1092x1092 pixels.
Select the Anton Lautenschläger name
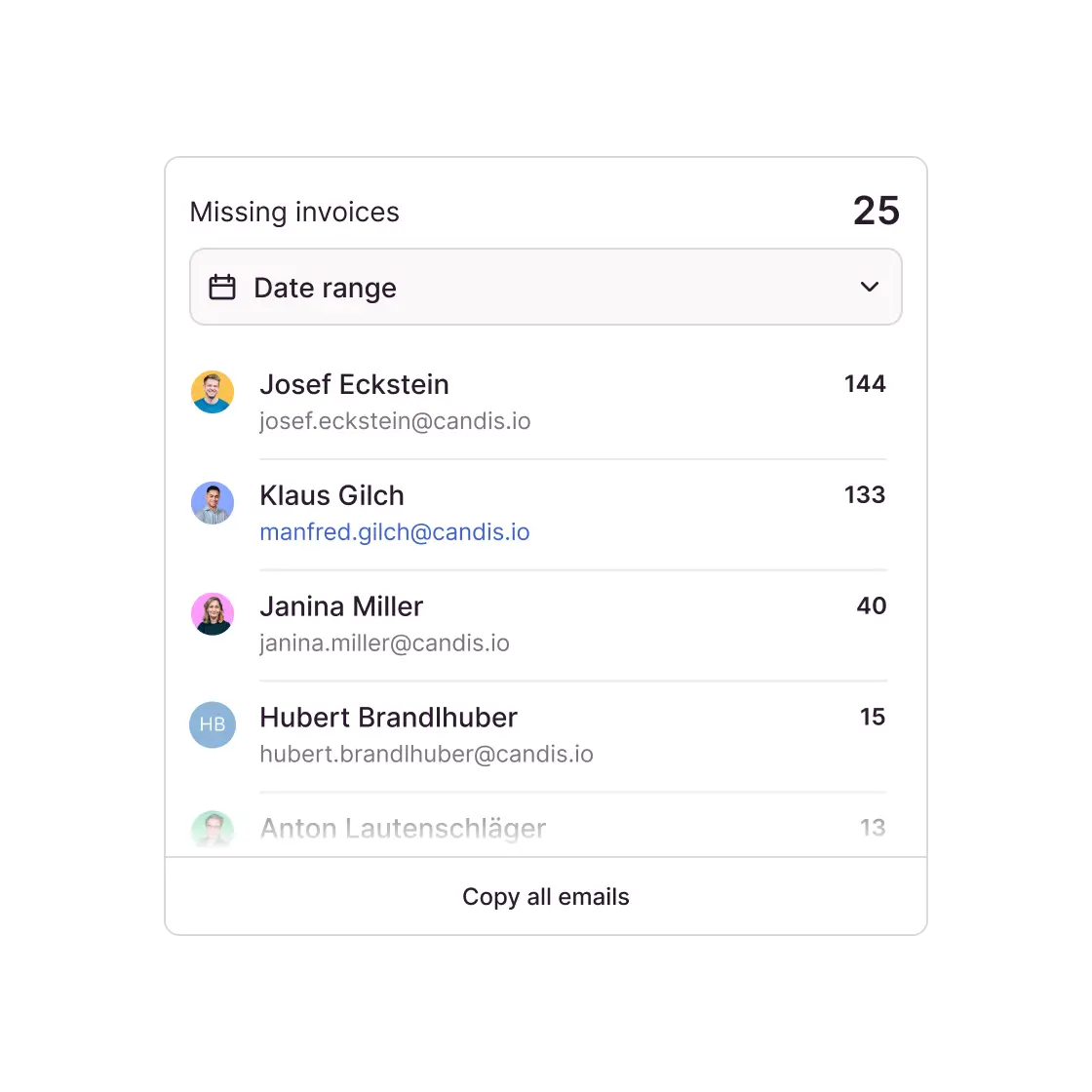coord(403,829)
